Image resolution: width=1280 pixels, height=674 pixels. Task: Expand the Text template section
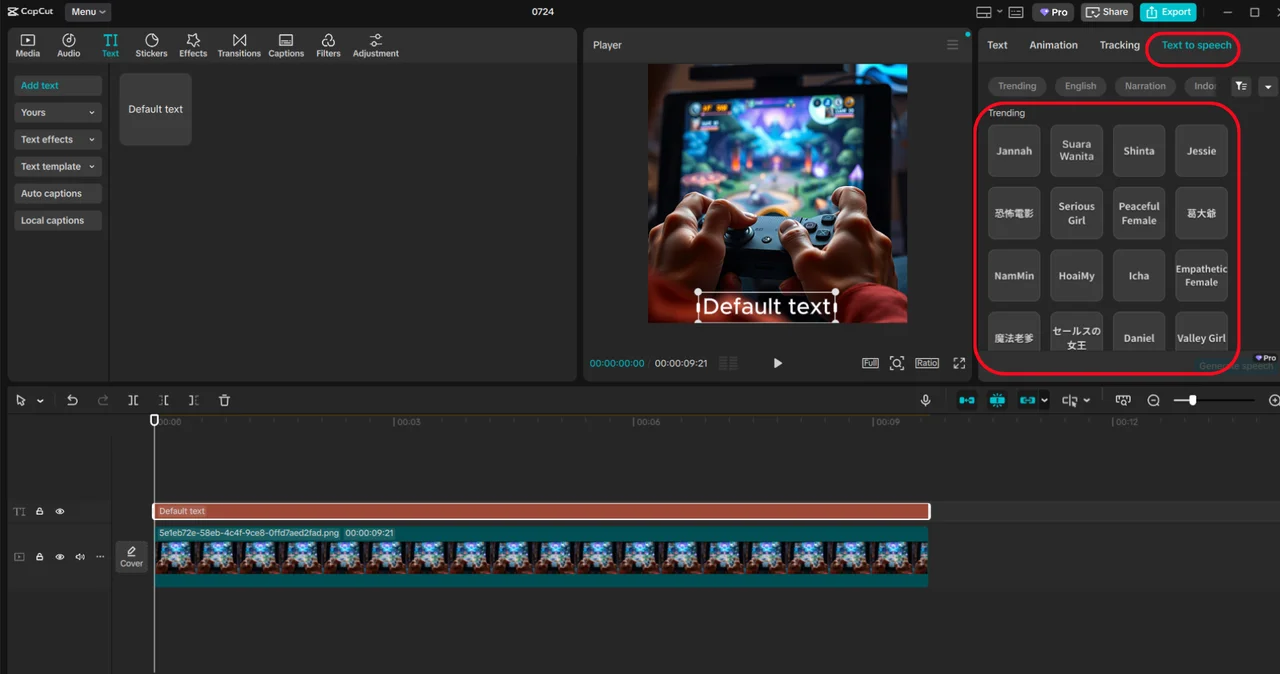click(58, 167)
